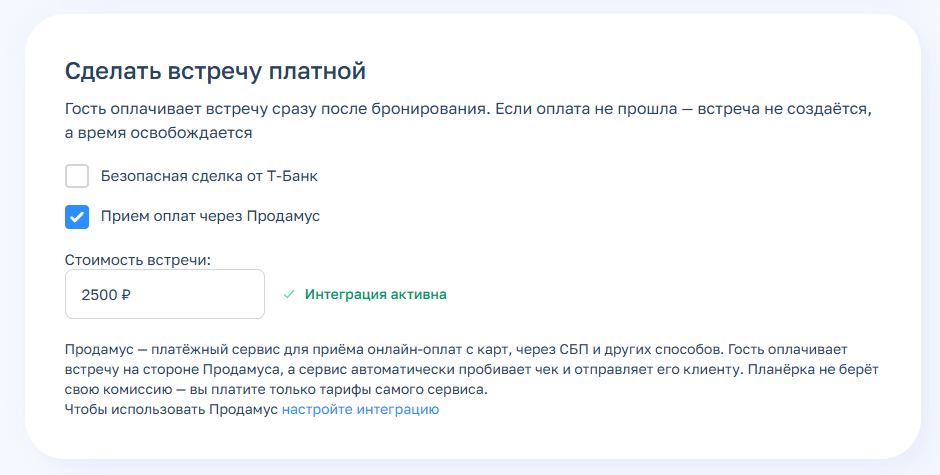Click the Прием оплат через Продамус label text
This screenshot has width=940, height=475.
point(210,216)
